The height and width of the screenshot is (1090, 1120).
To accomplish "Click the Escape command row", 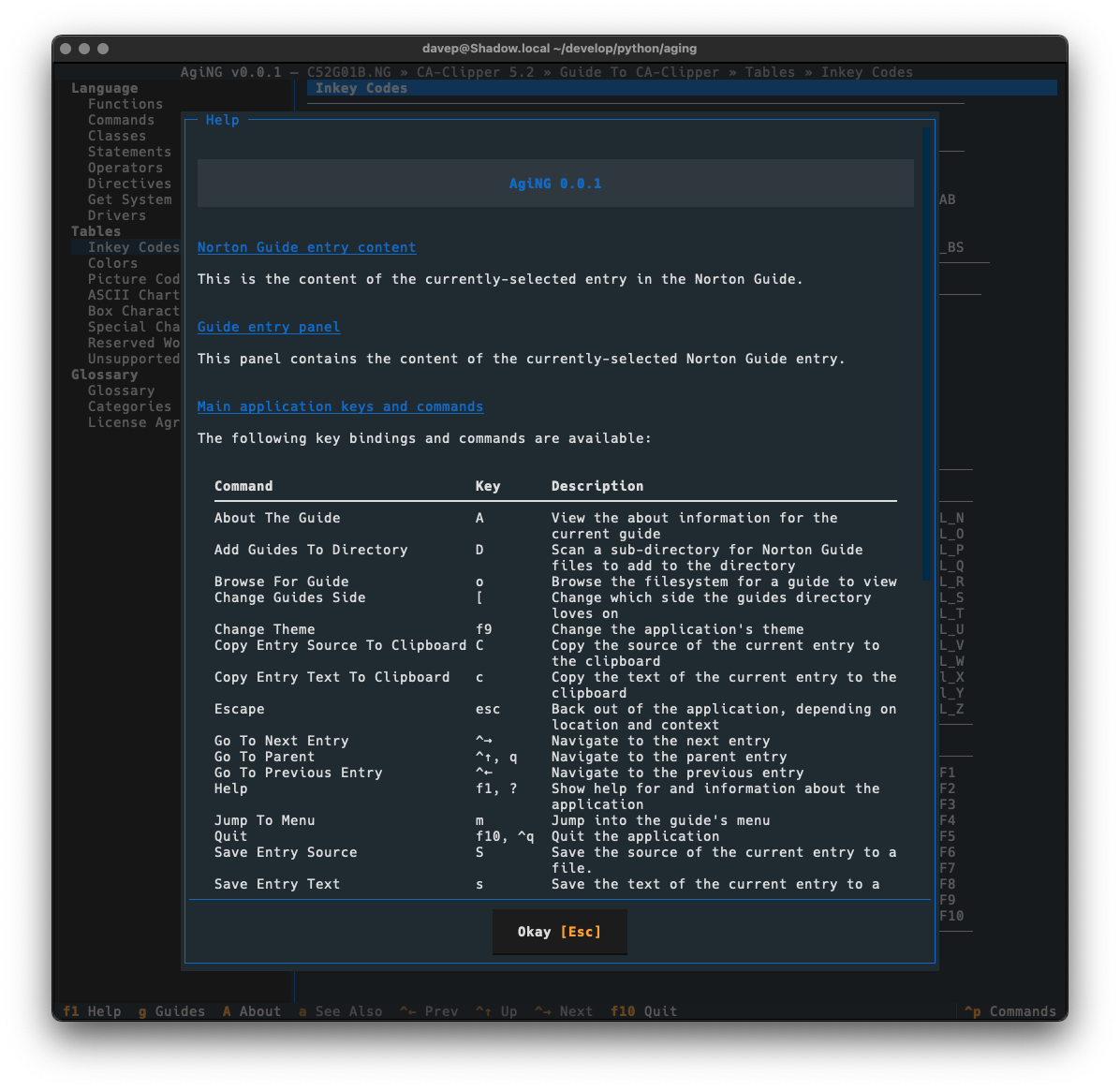I will (x=555, y=716).
